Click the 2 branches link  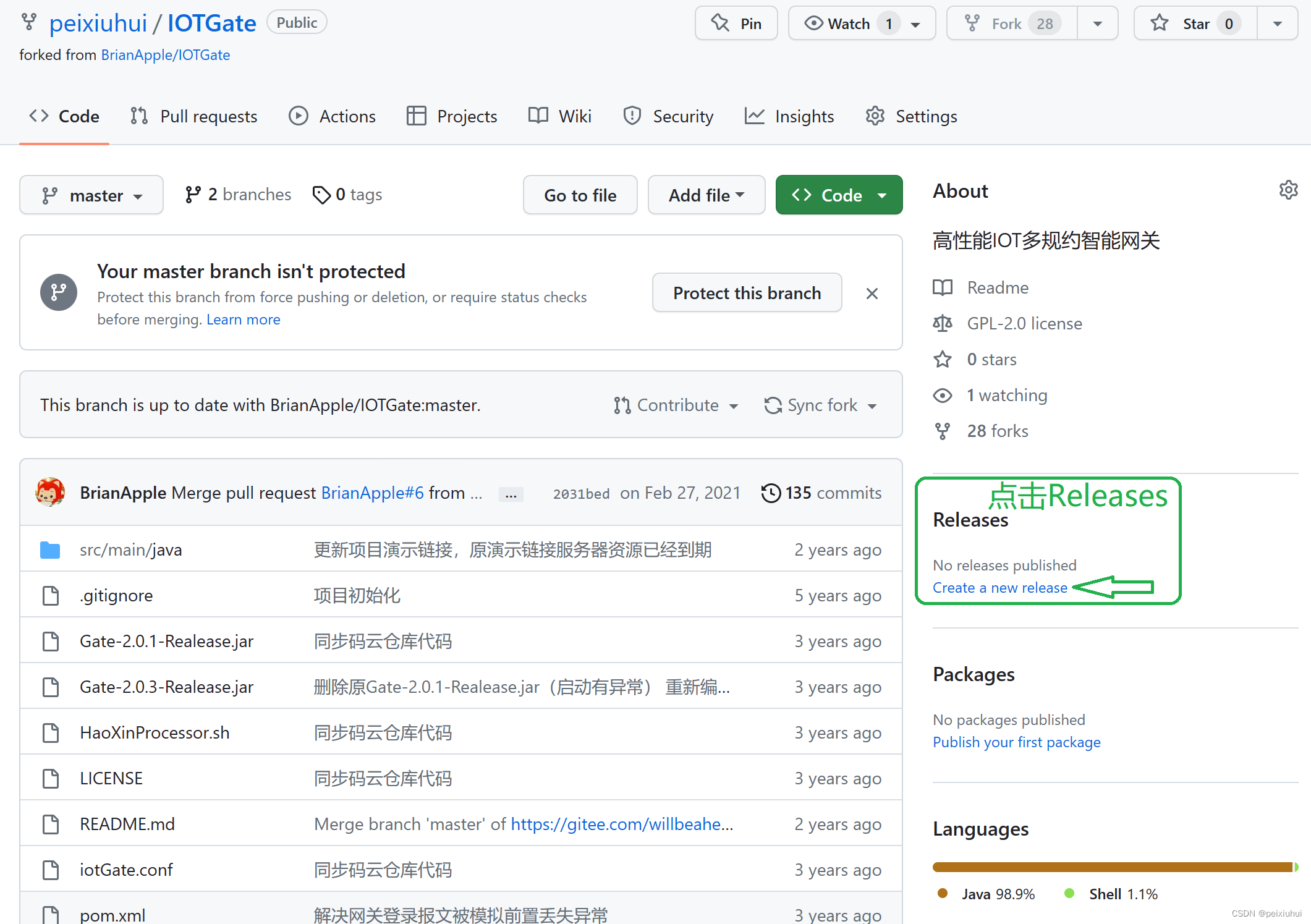[x=238, y=195]
